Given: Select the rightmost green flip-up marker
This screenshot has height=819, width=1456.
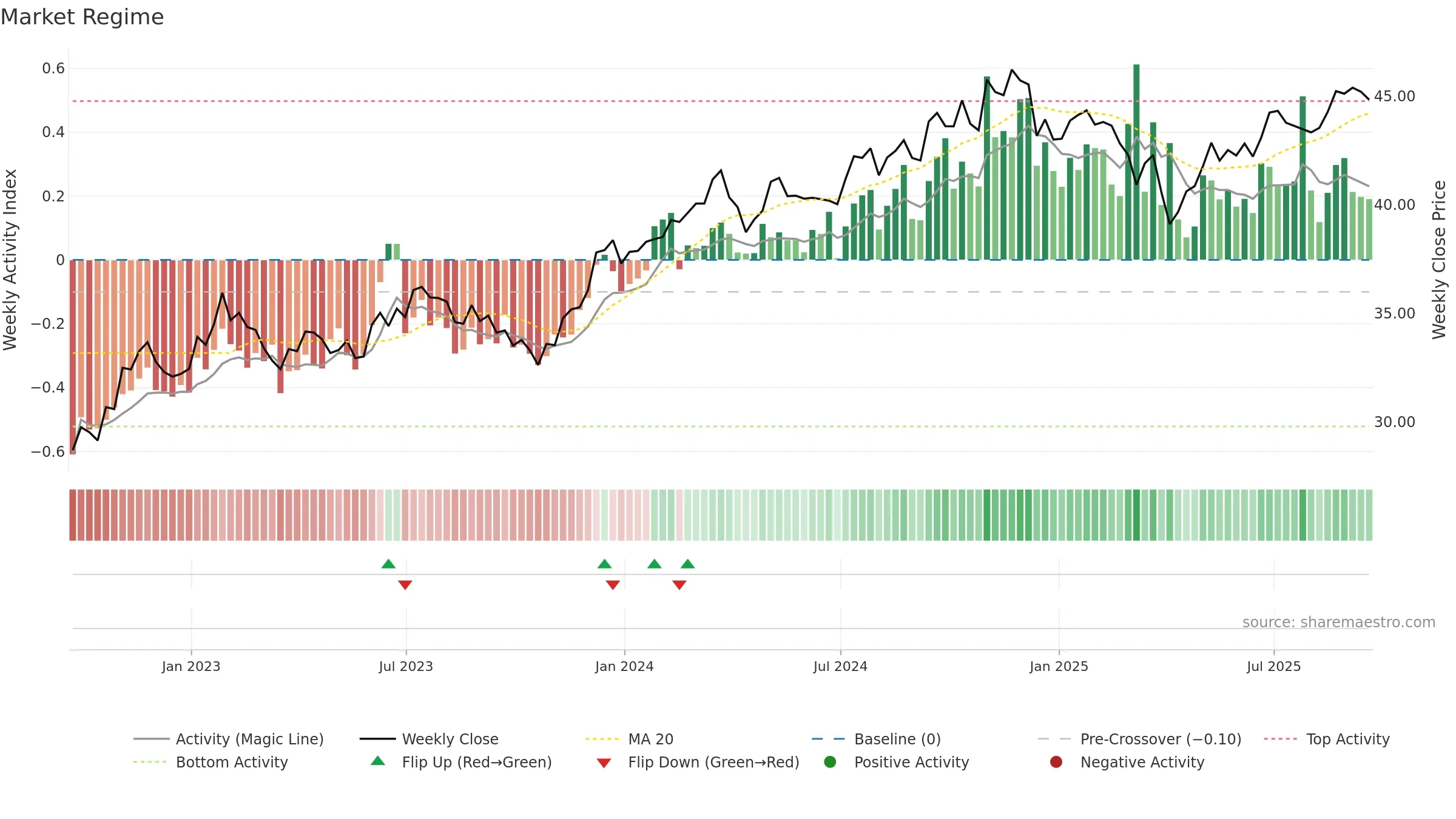Looking at the screenshot, I should [687, 564].
